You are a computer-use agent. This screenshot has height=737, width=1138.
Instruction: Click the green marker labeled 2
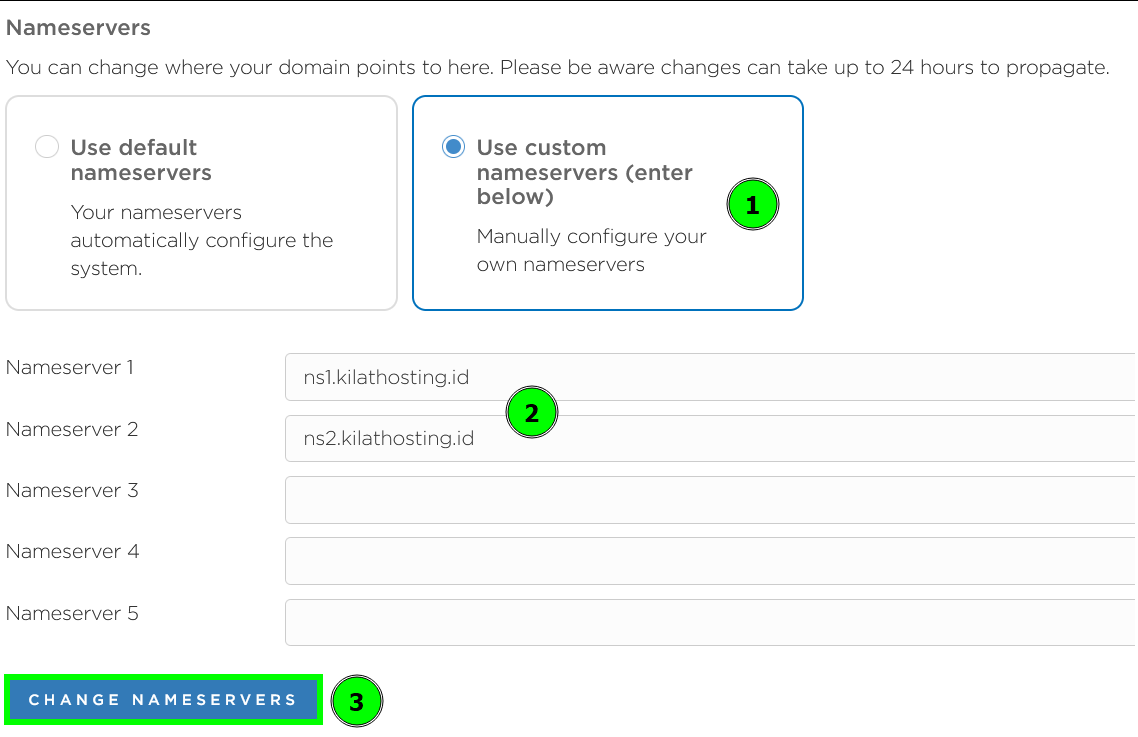[532, 412]
